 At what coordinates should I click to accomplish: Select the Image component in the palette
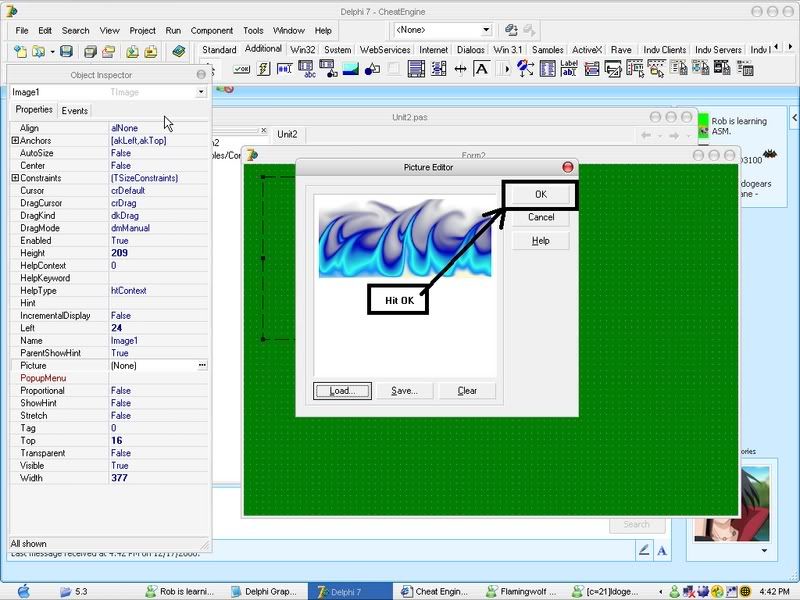click(x=351, y=69)
